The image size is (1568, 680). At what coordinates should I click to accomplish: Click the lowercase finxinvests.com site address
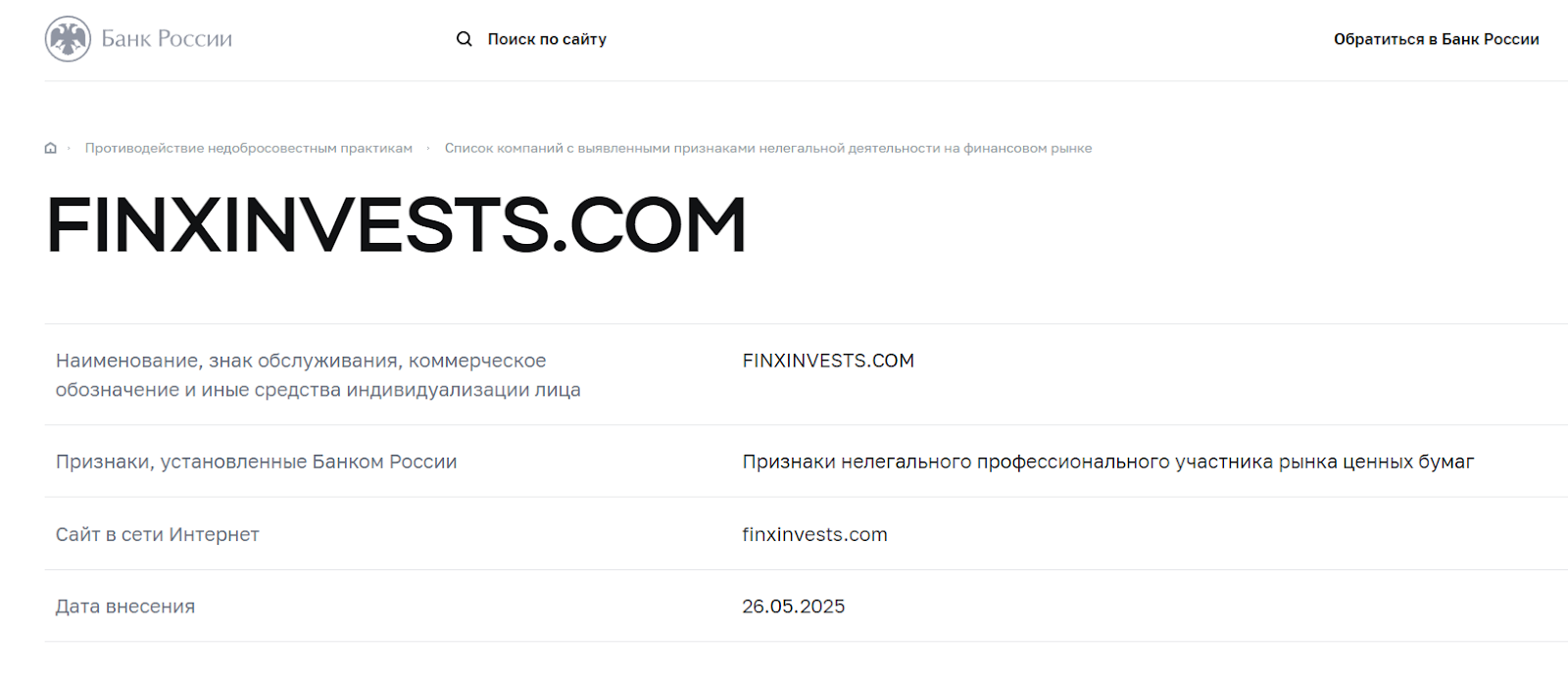(815, 534)
